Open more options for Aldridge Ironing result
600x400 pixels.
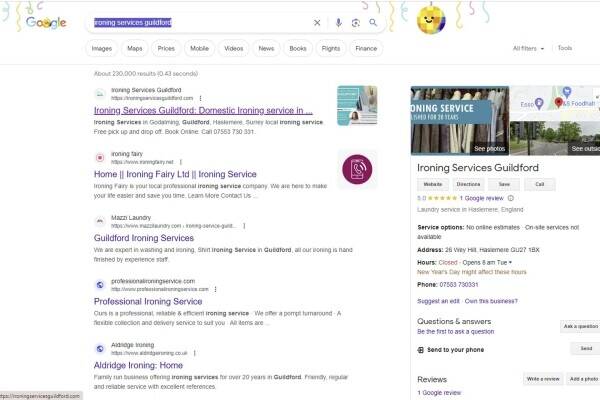[x=195, y=353]
